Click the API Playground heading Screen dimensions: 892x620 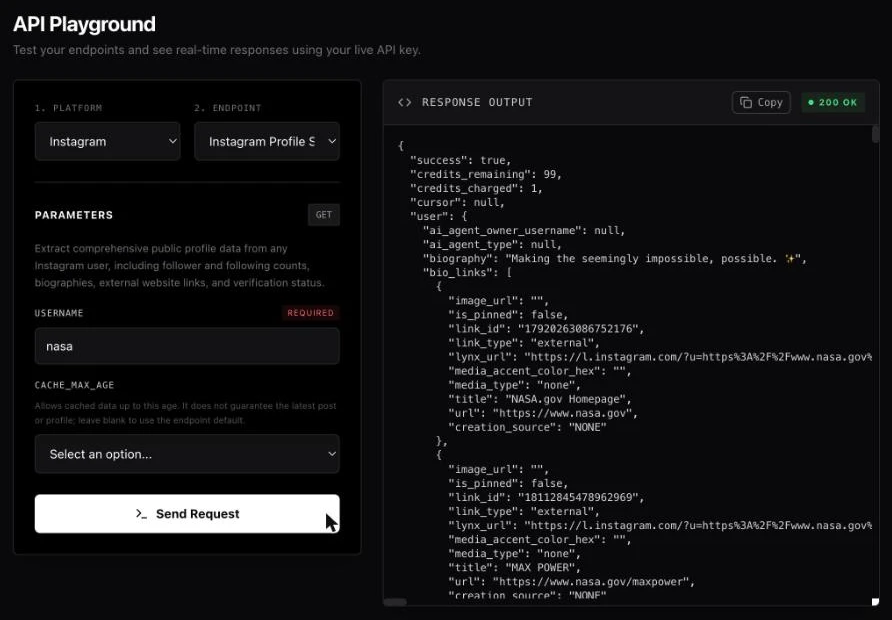[x=84, y=24]
